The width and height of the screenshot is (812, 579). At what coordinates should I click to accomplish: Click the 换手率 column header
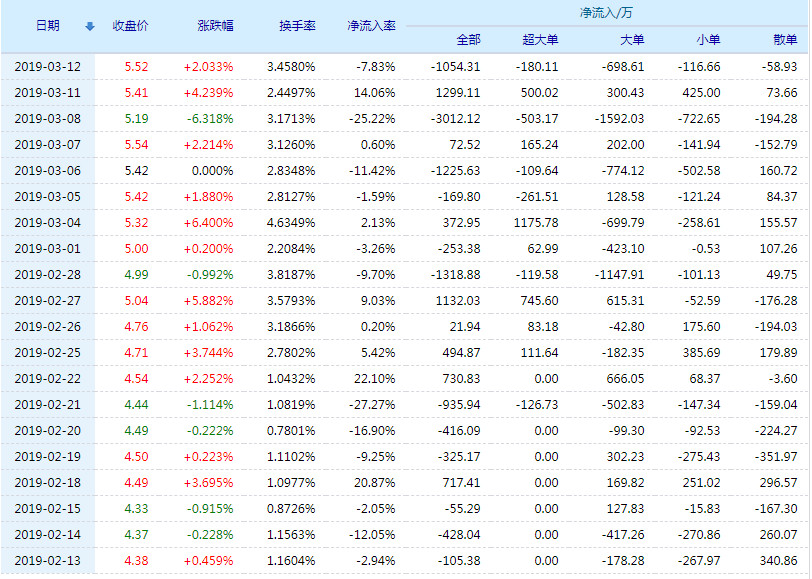[297, 26]
